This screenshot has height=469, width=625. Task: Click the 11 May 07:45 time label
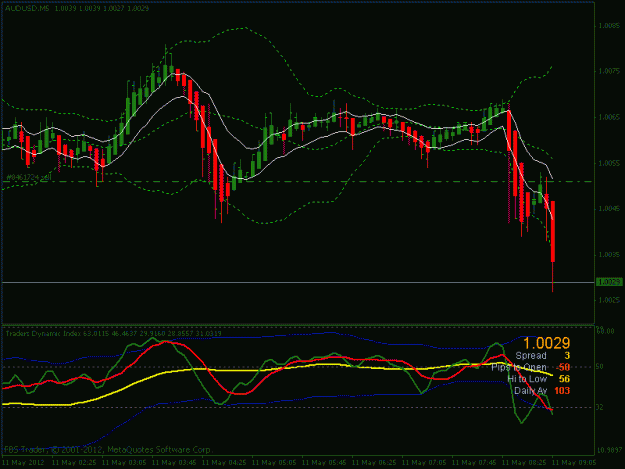click(474, 463)
